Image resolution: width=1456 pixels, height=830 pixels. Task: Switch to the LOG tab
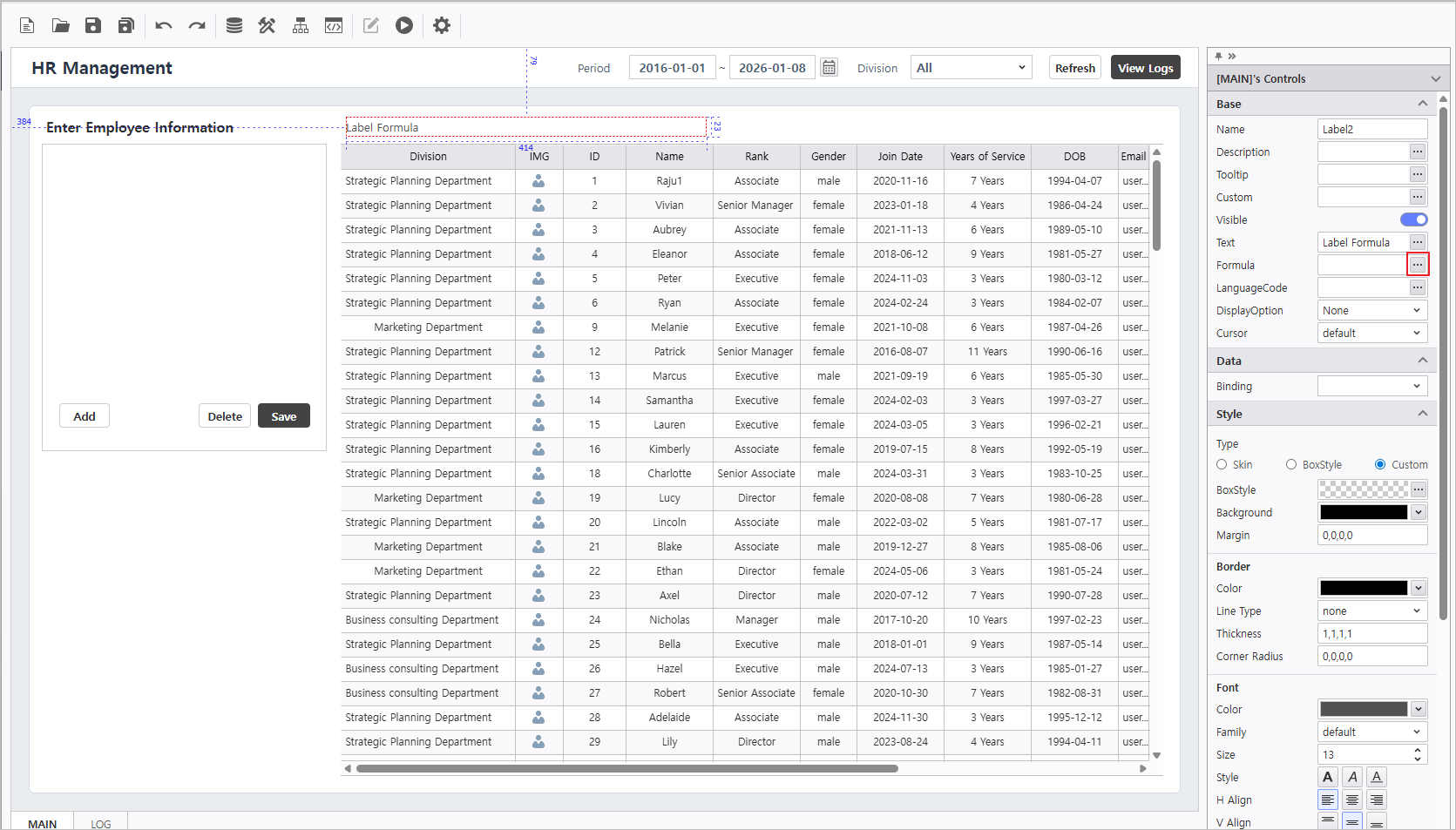coord(101,823)
